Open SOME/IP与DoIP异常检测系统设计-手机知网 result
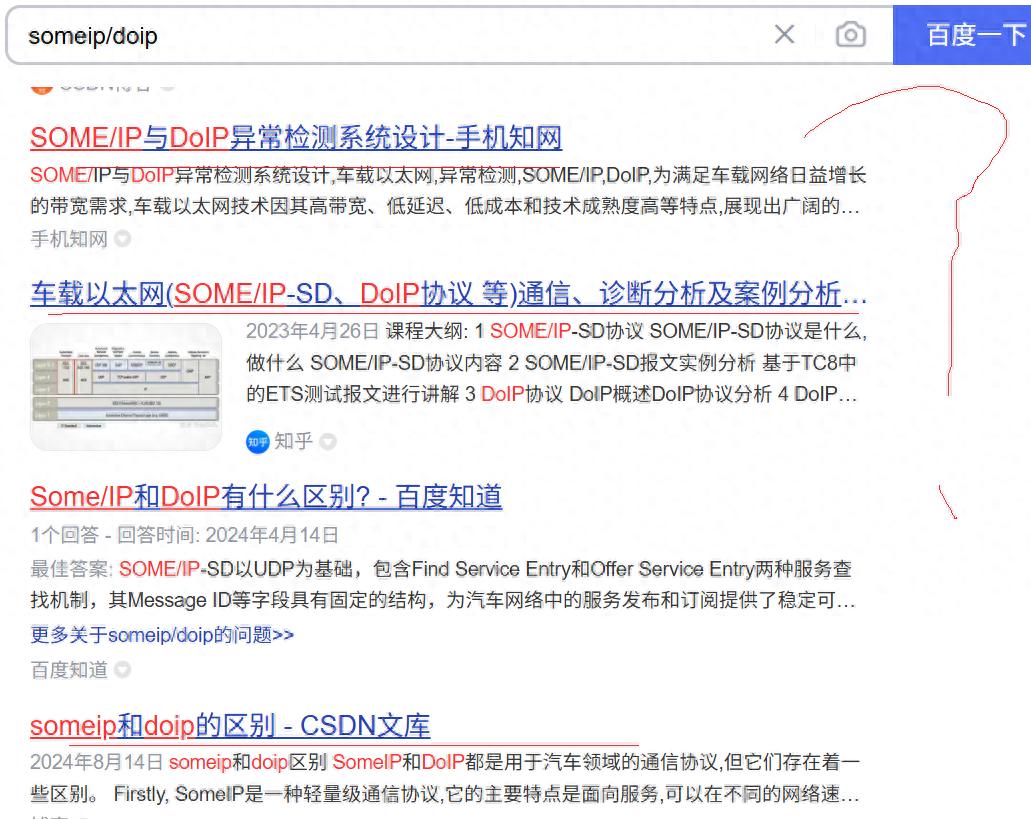 [296, 138]
